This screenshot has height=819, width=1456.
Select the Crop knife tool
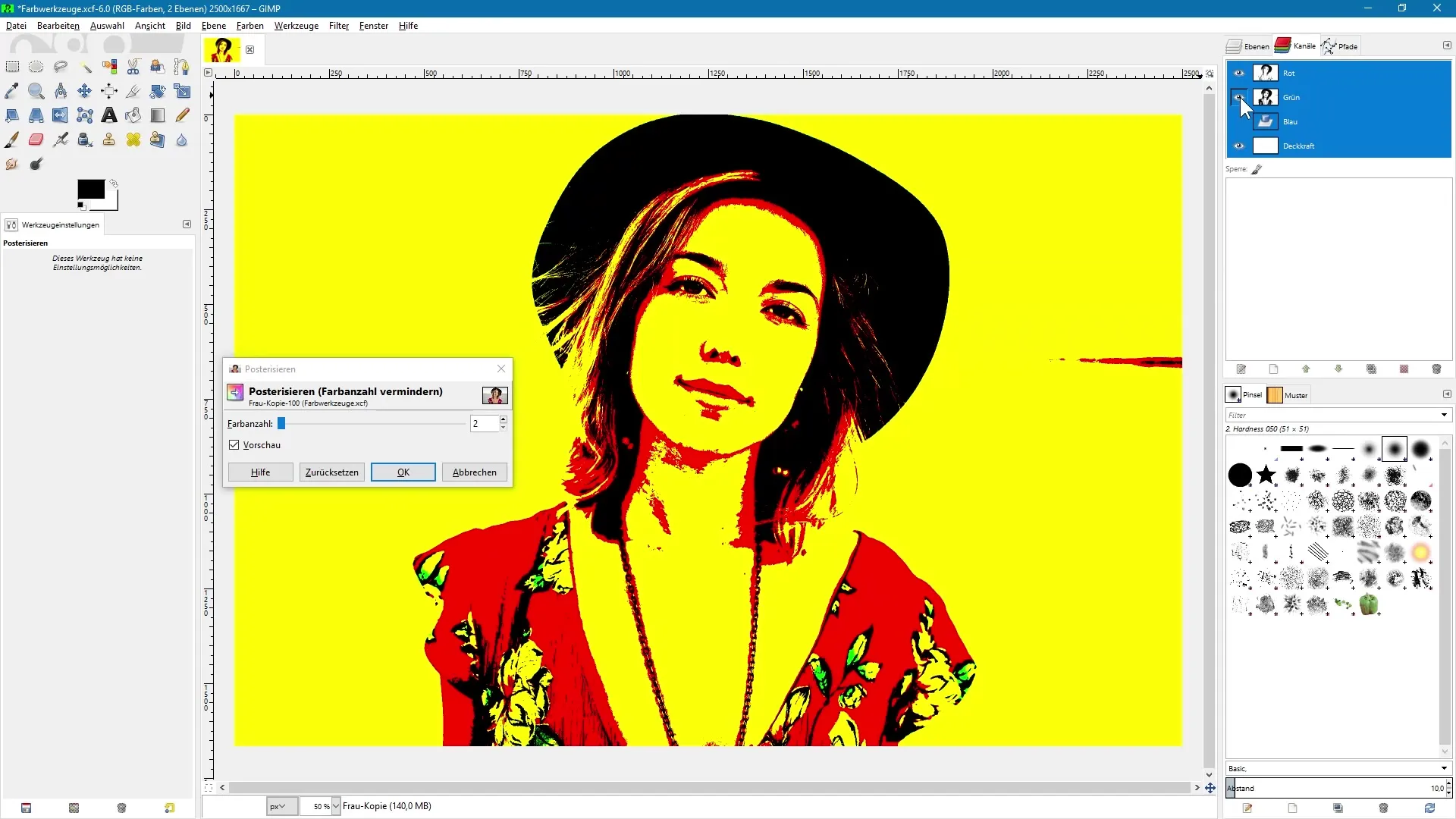[x=133, y=91]
